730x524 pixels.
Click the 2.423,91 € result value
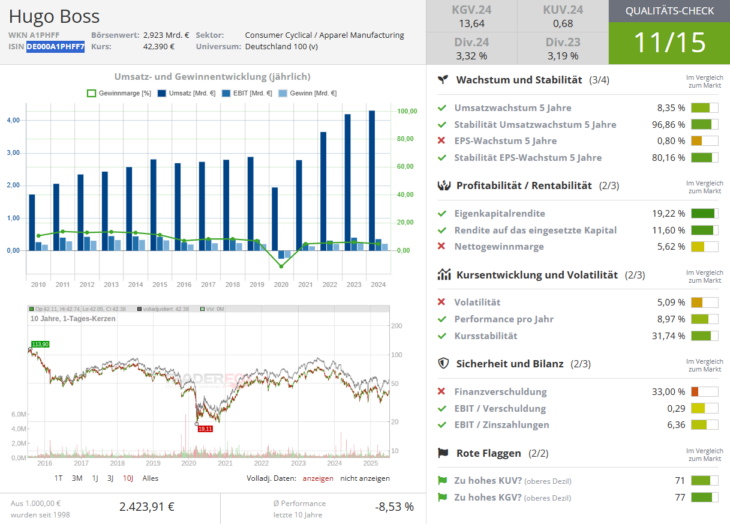point(147,507)
